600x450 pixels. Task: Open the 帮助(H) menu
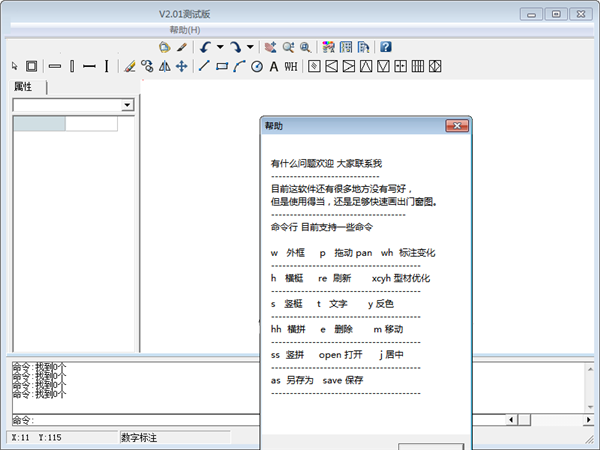[185, 30]
